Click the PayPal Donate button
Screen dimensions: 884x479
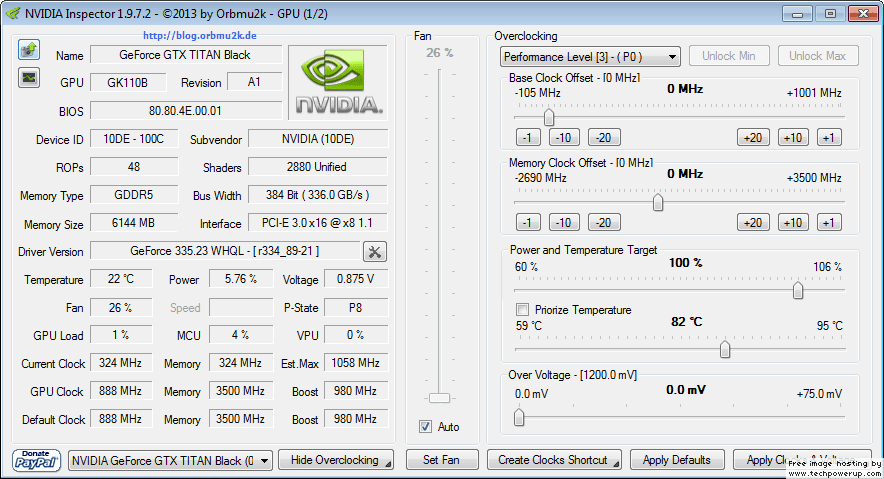click(x=36, y=460)
